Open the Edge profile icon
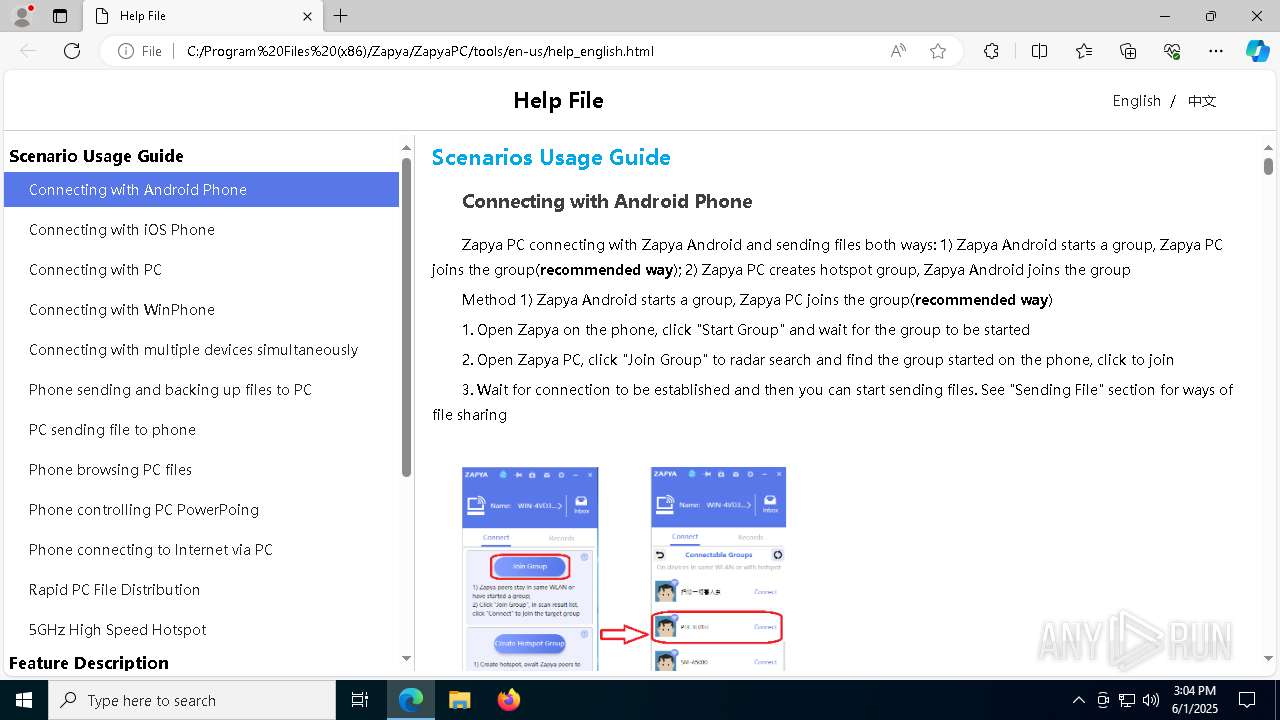The height and width of the screenshot is (720, 1280). pyautogui.click(x=21, y=16)
